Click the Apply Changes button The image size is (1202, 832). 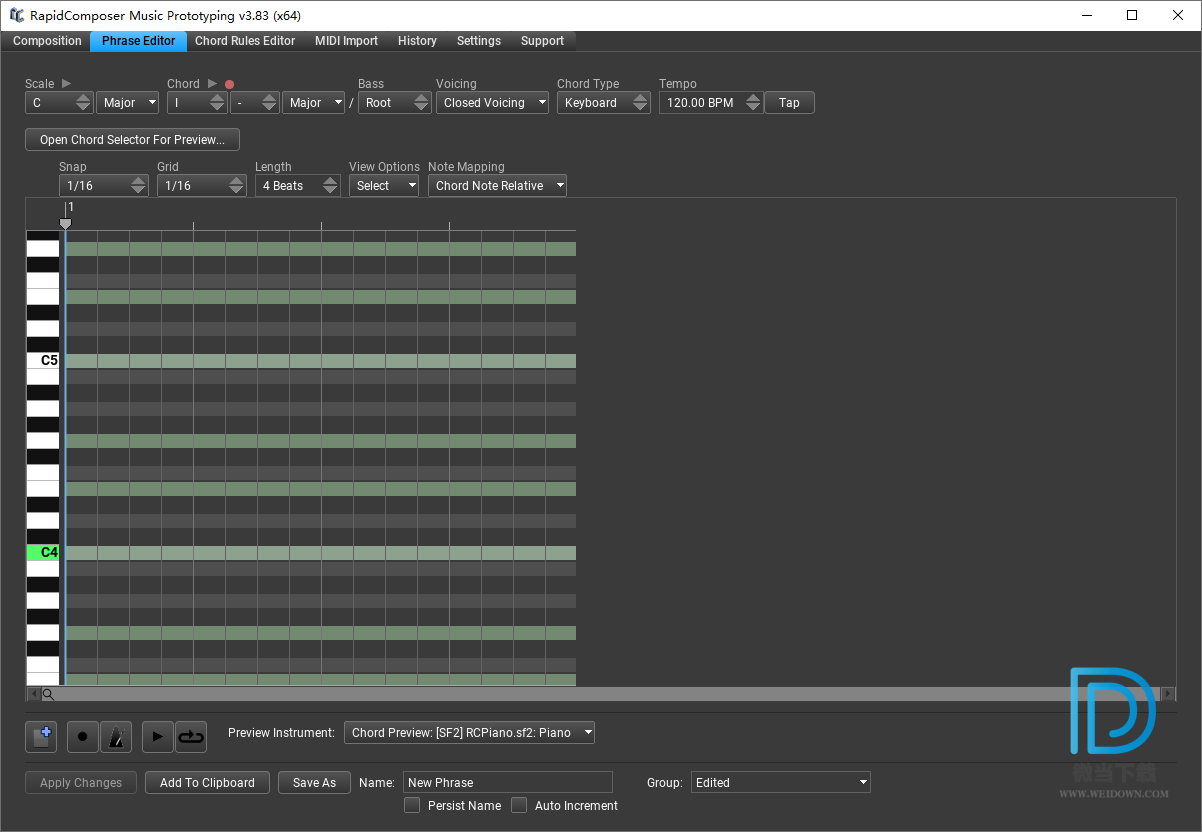point(81,783)
